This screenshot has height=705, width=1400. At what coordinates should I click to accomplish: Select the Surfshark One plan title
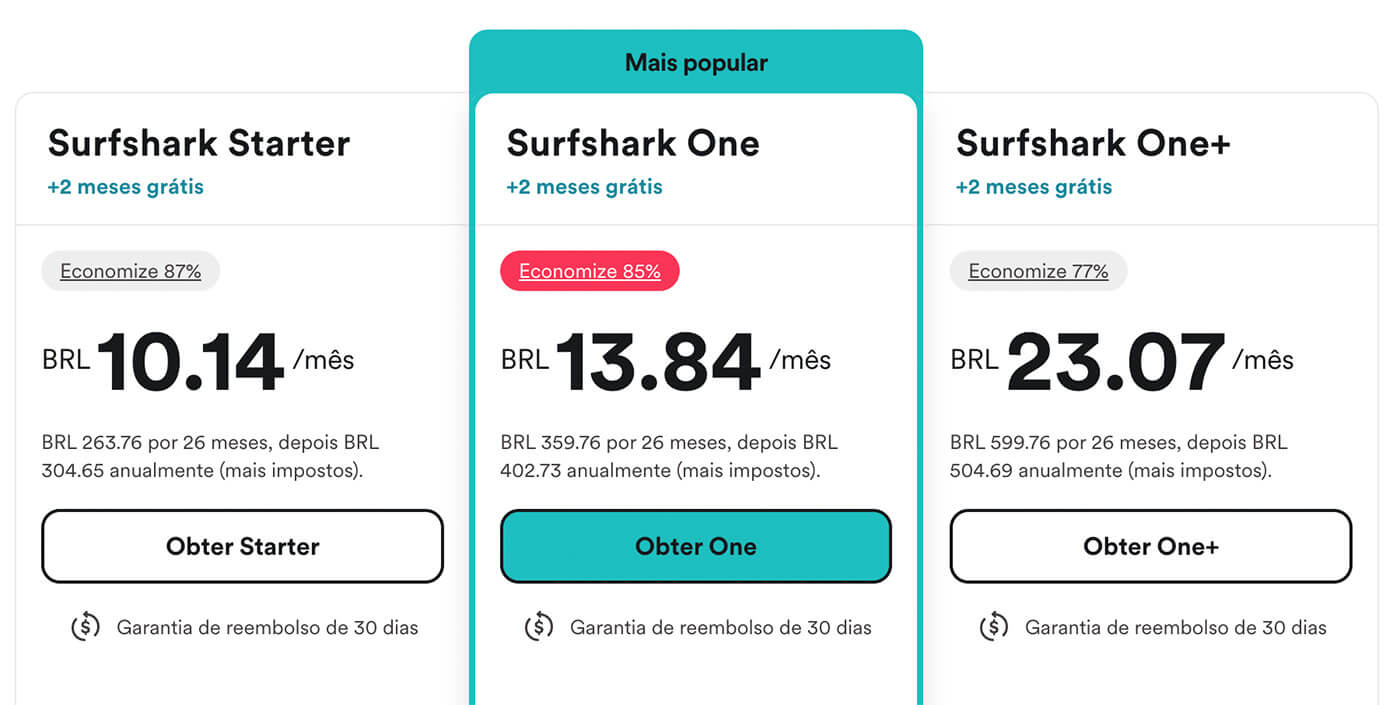pos(633,143)
